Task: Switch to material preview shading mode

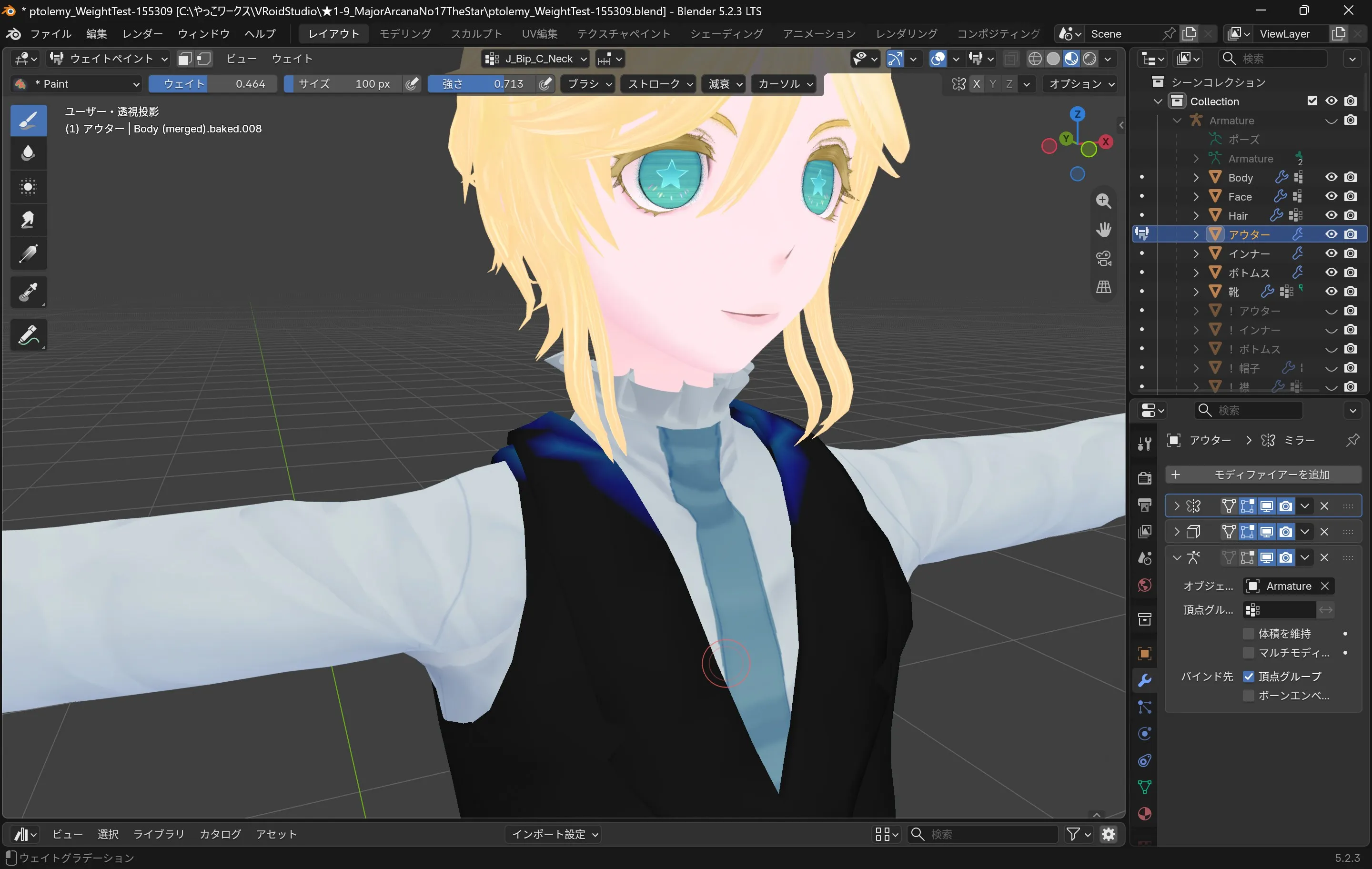Action: click(1071, 59)
